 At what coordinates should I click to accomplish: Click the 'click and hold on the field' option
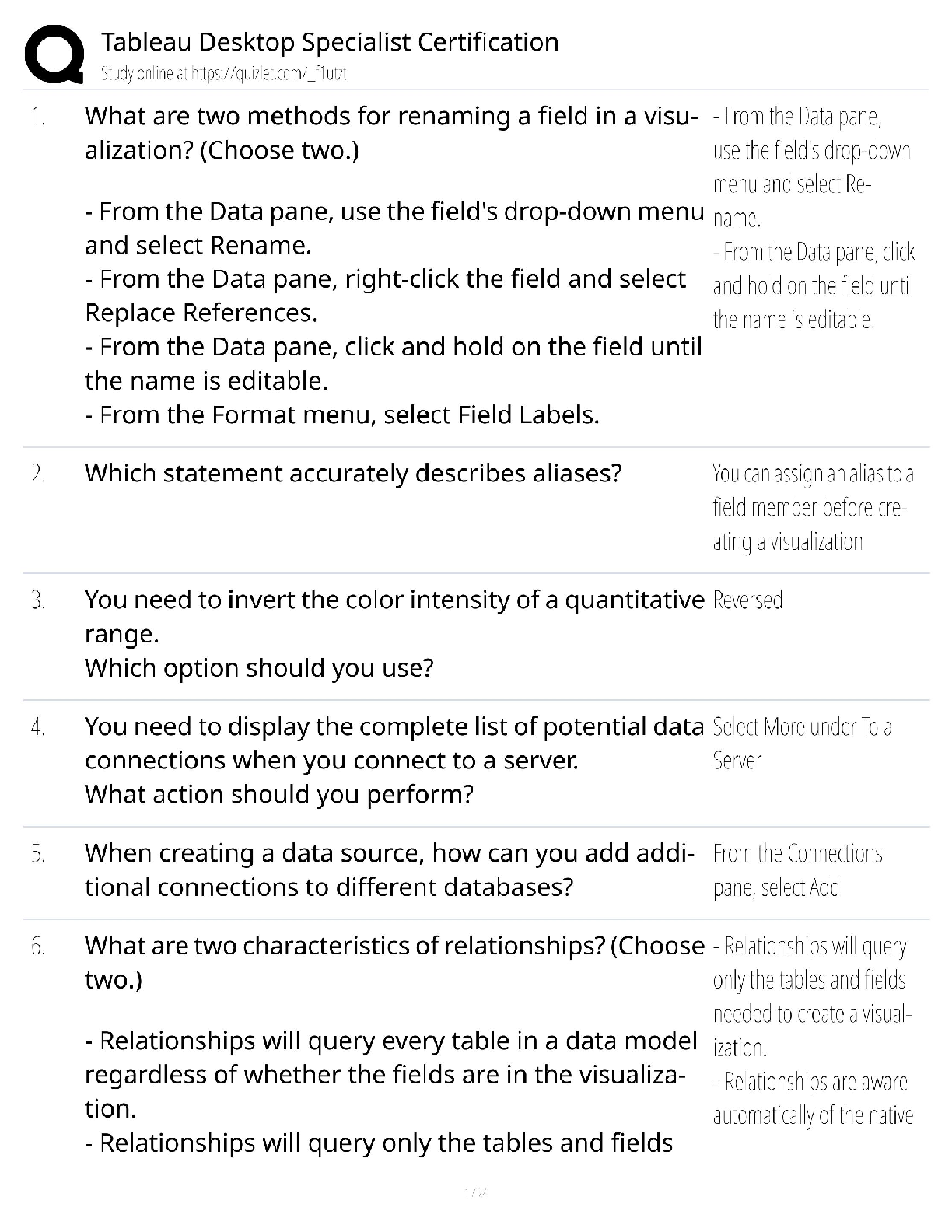(394, 363)
